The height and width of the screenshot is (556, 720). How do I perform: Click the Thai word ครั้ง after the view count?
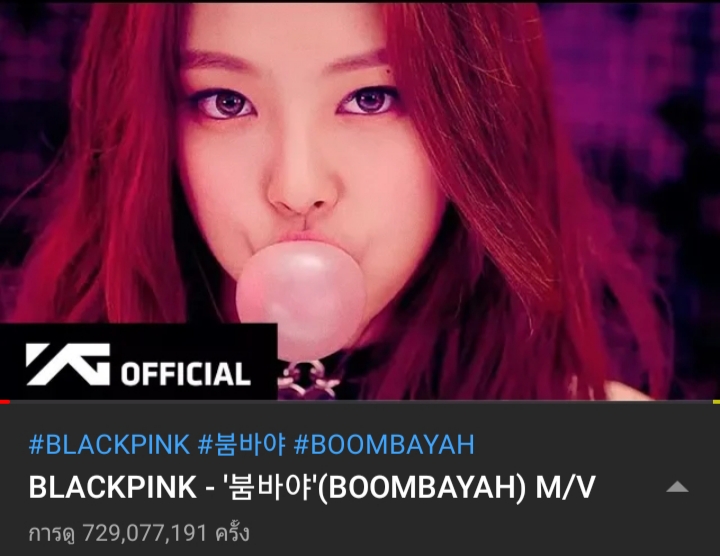coord(232,533)
